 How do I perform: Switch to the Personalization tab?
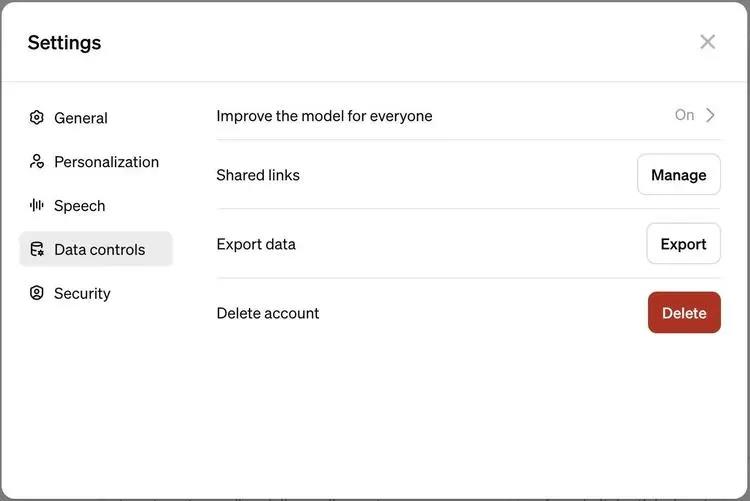[106, 162]
